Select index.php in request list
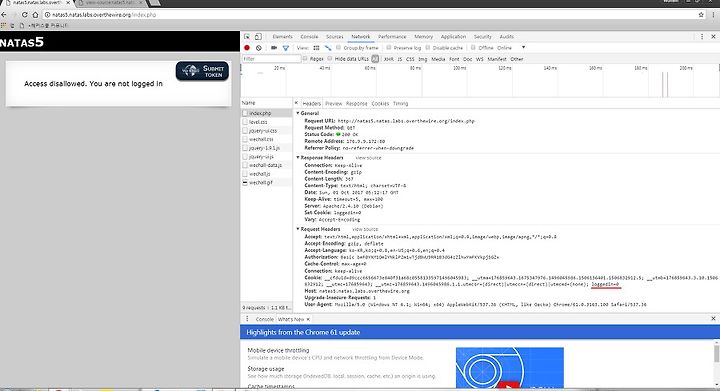The height and width of the screenshot is (391, 720). point(267,113)
